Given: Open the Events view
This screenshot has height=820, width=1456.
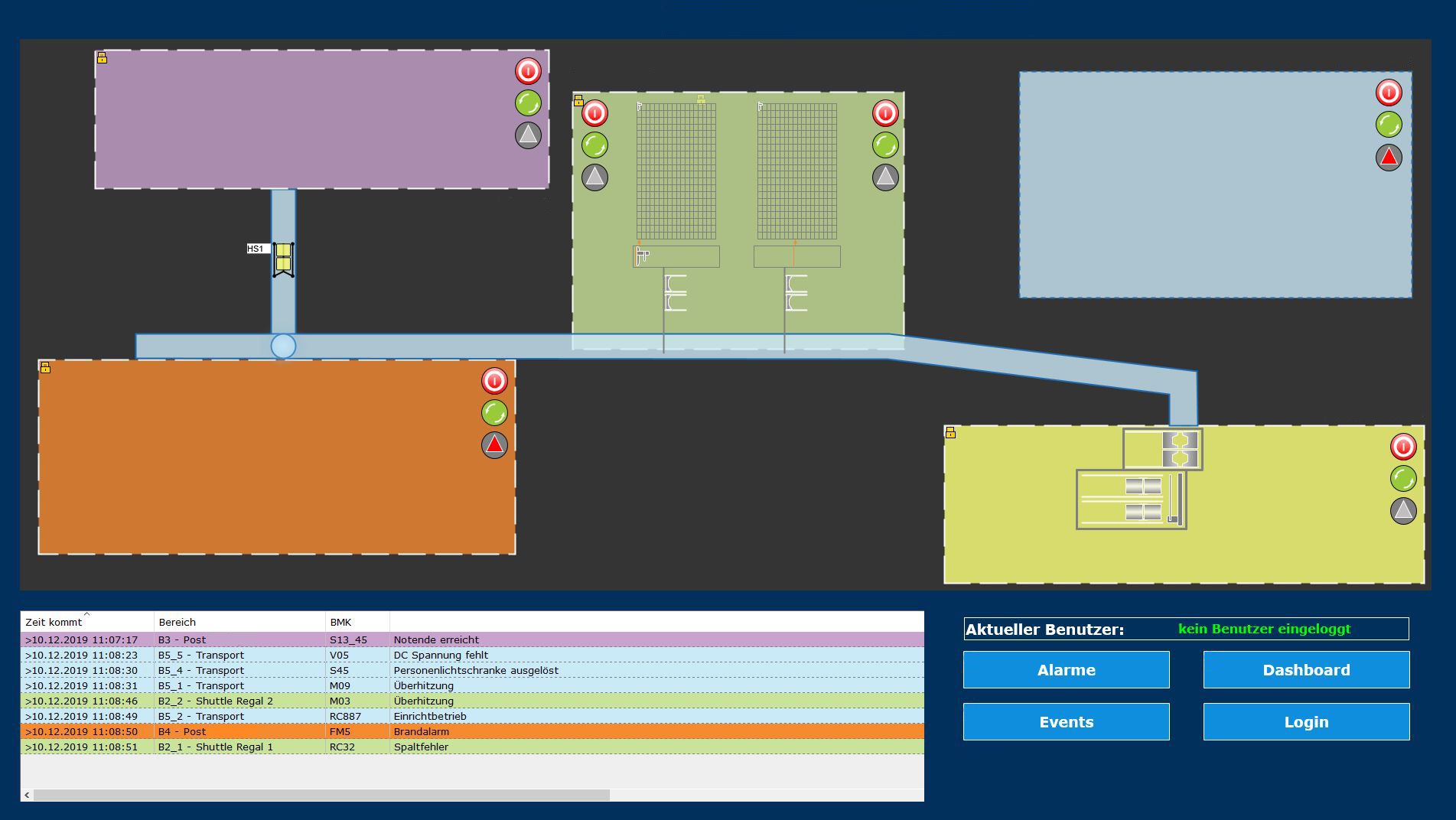Looking at the screenshot, I should [x=1066, y=722].
